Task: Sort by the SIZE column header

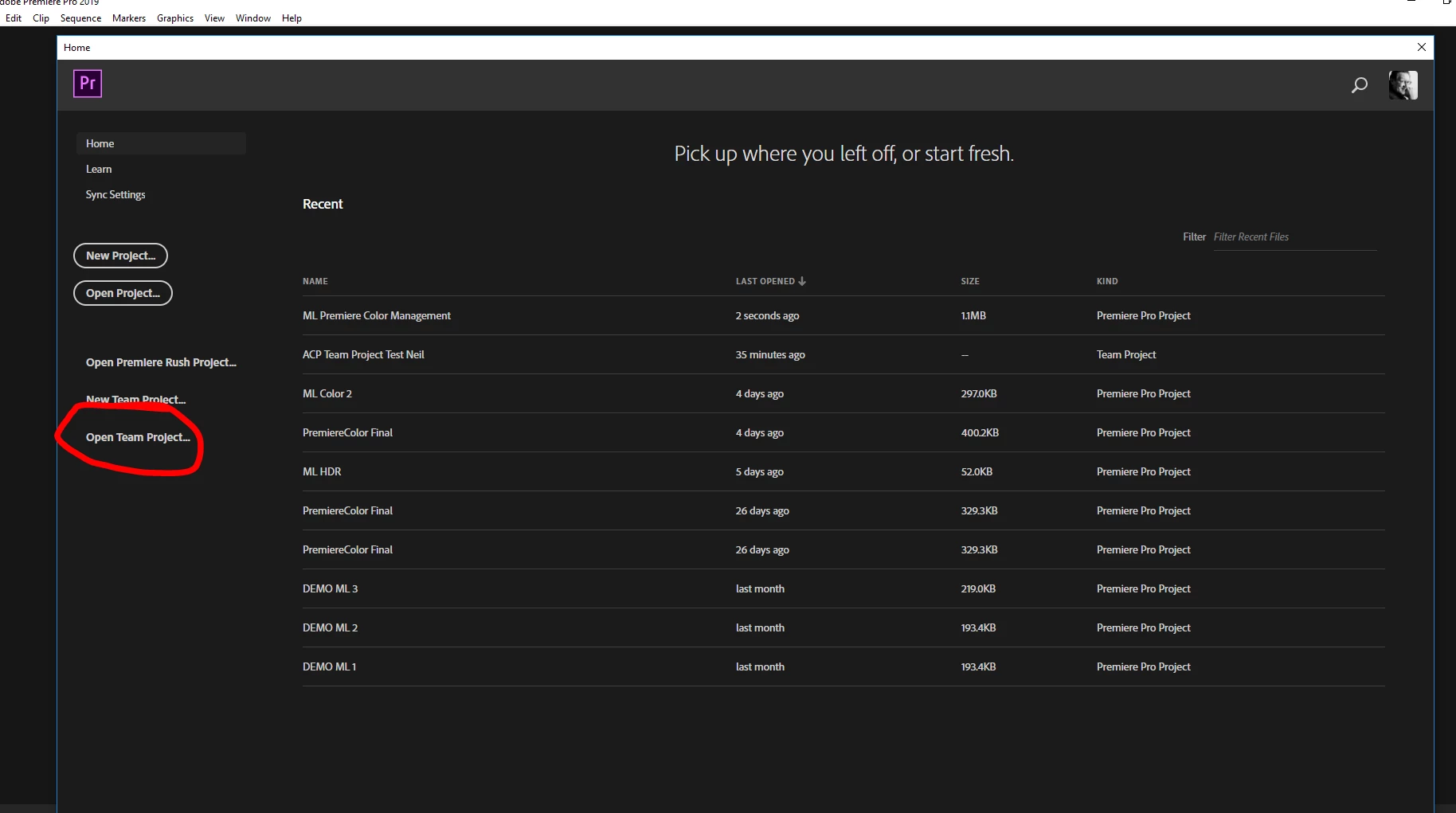Action: coord(970,281)
